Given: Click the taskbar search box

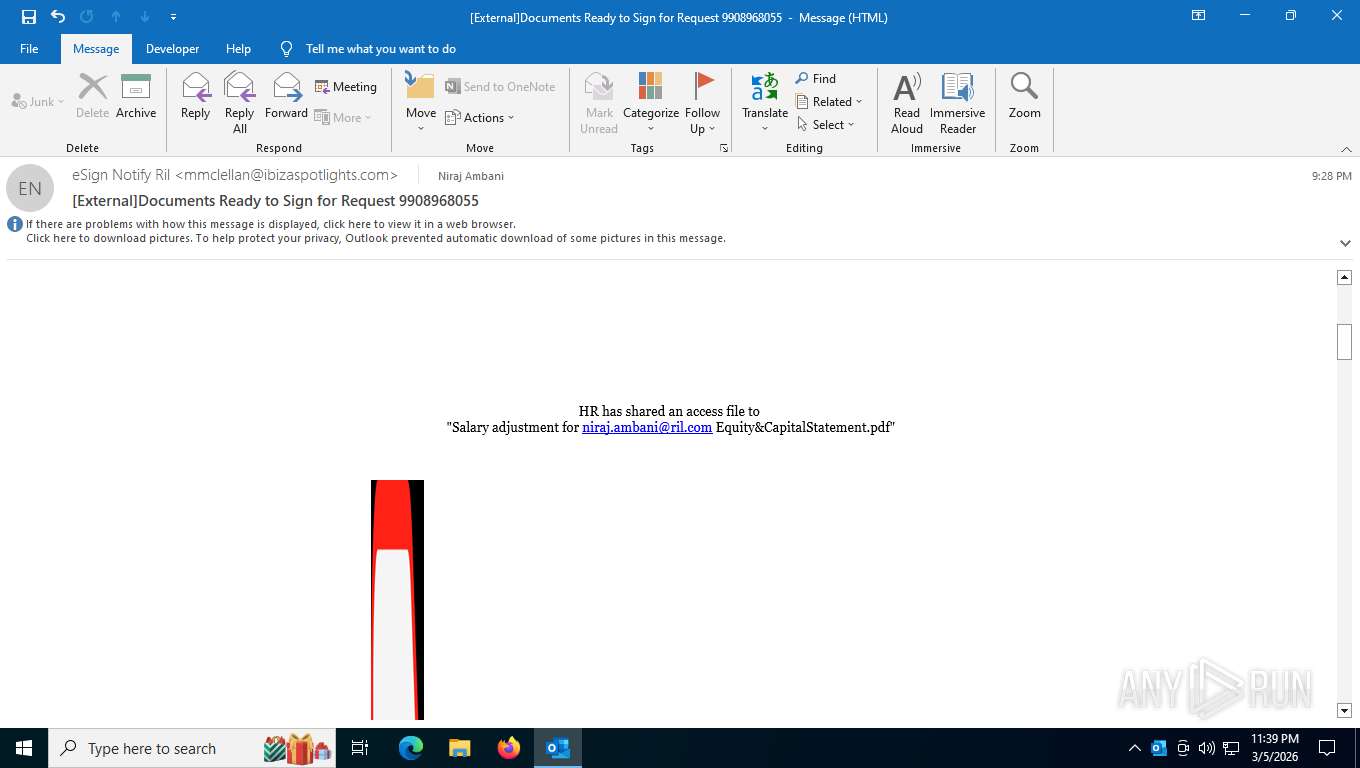Looking at the screenshot, I should [192, 748].
